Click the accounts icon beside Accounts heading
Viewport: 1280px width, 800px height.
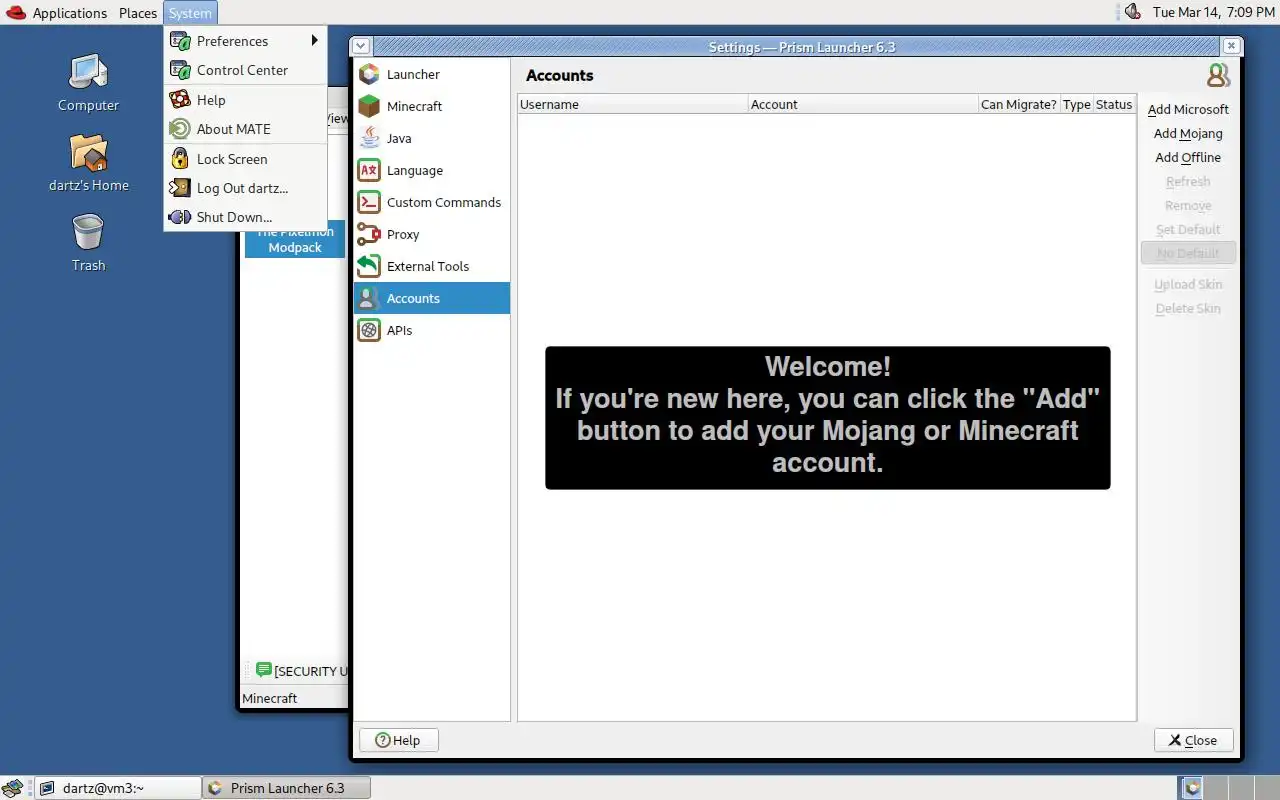point(1218,75)
